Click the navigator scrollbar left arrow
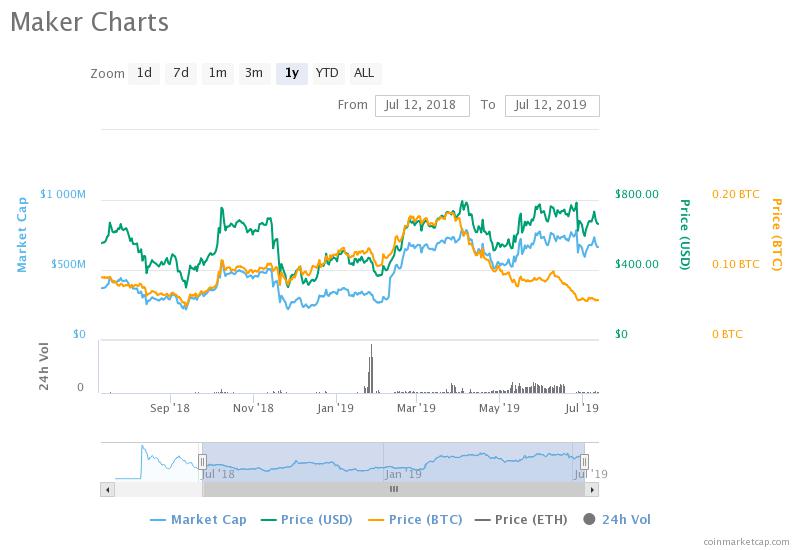800x550 pixels. click(106, 489)
